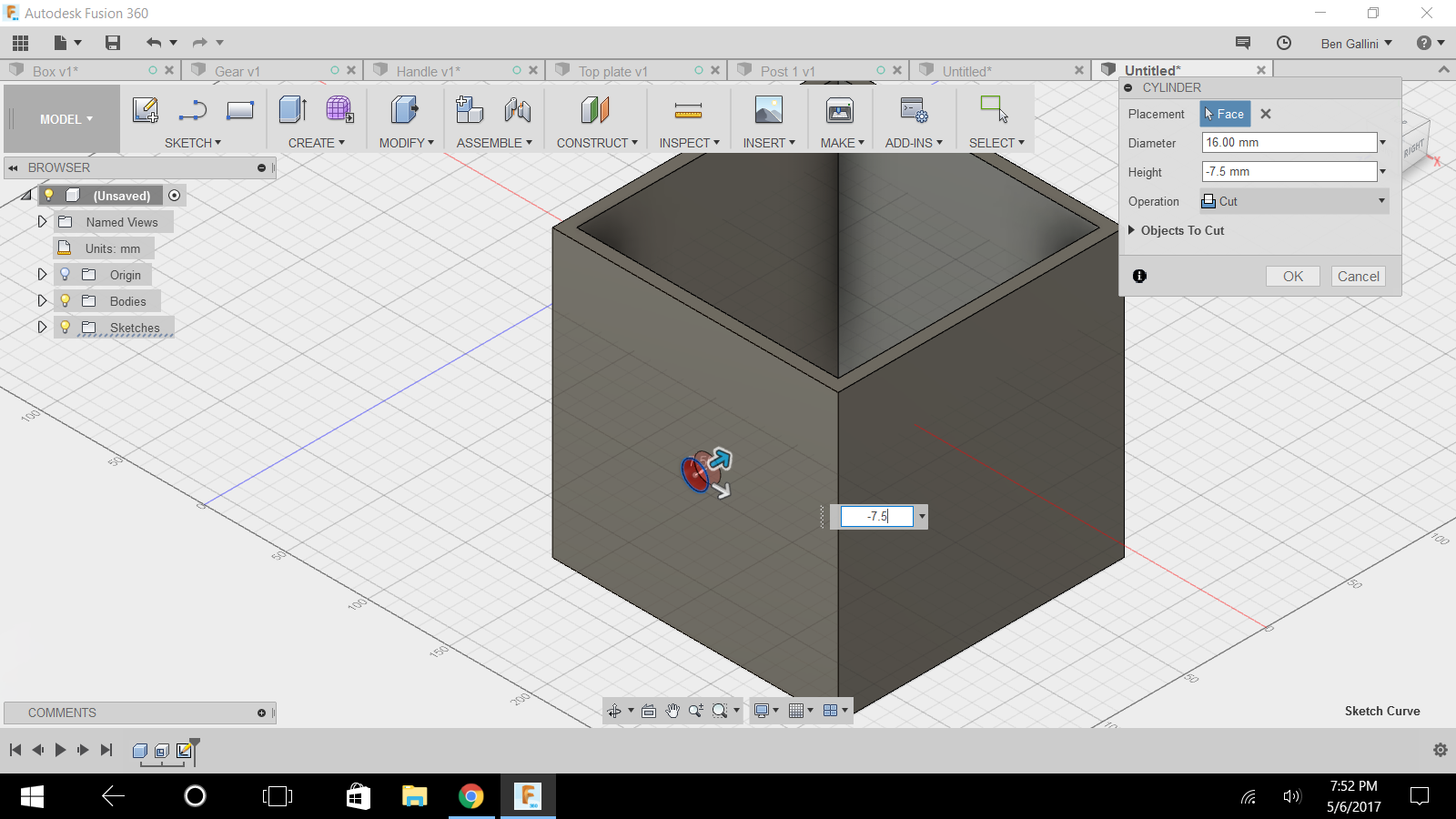The height and width of the screenshot is (819, 1456).
Task: Select the Create Form tool
Action: 339,110
